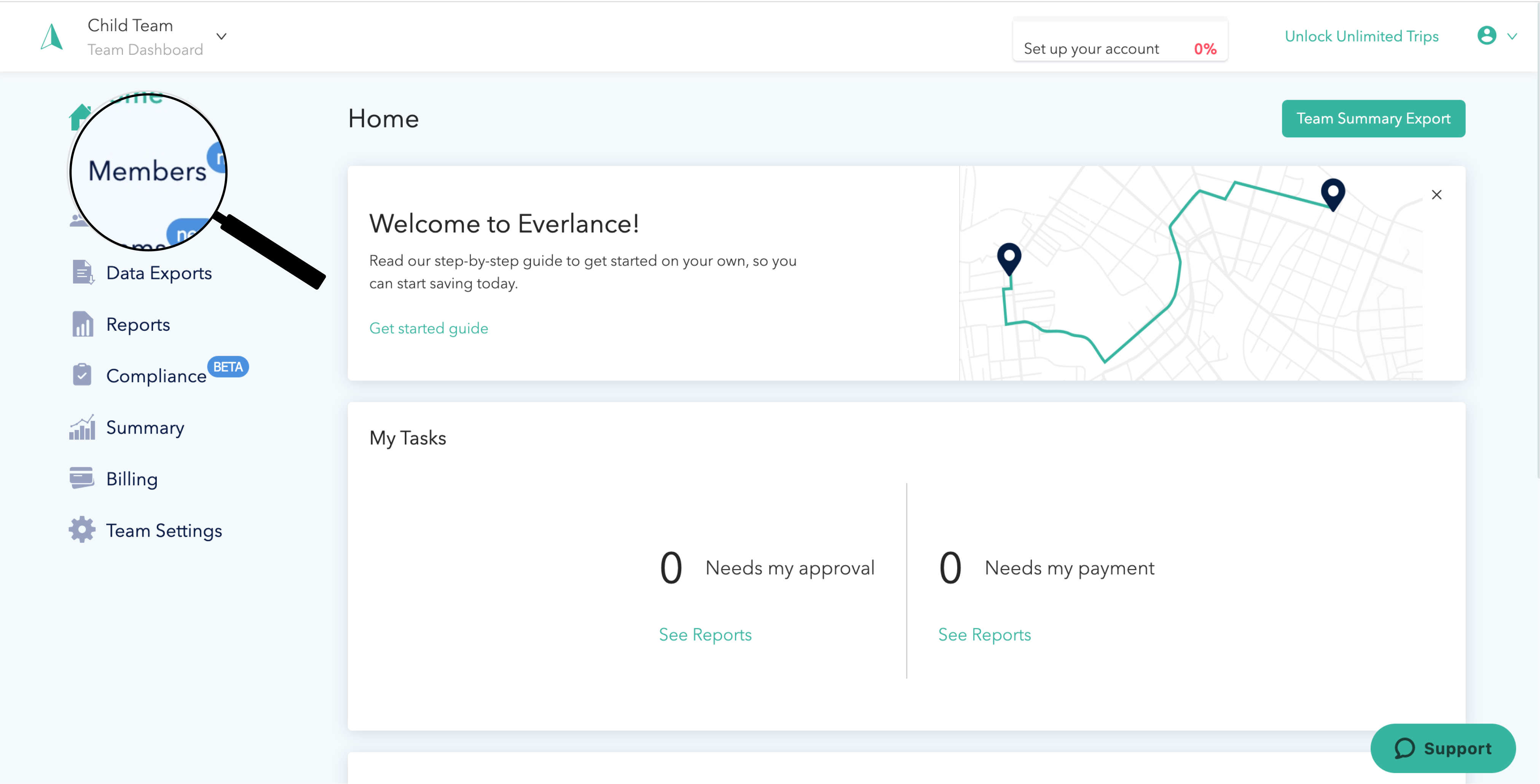Open the Support chat button

point(1443,748)
